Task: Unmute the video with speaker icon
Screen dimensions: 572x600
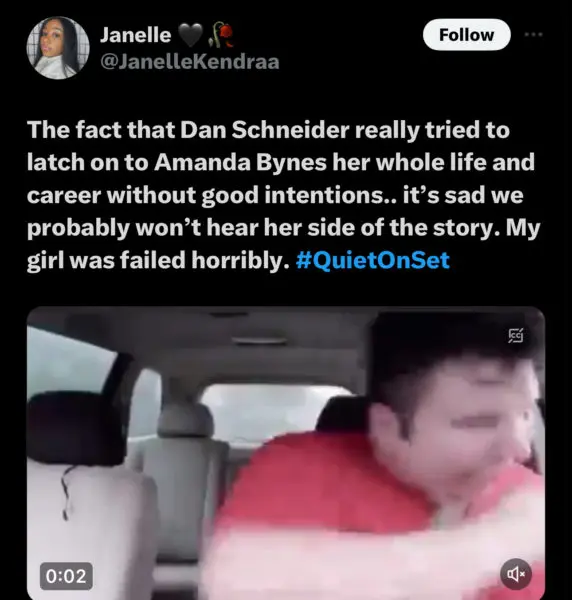Action: coord(515,574)
